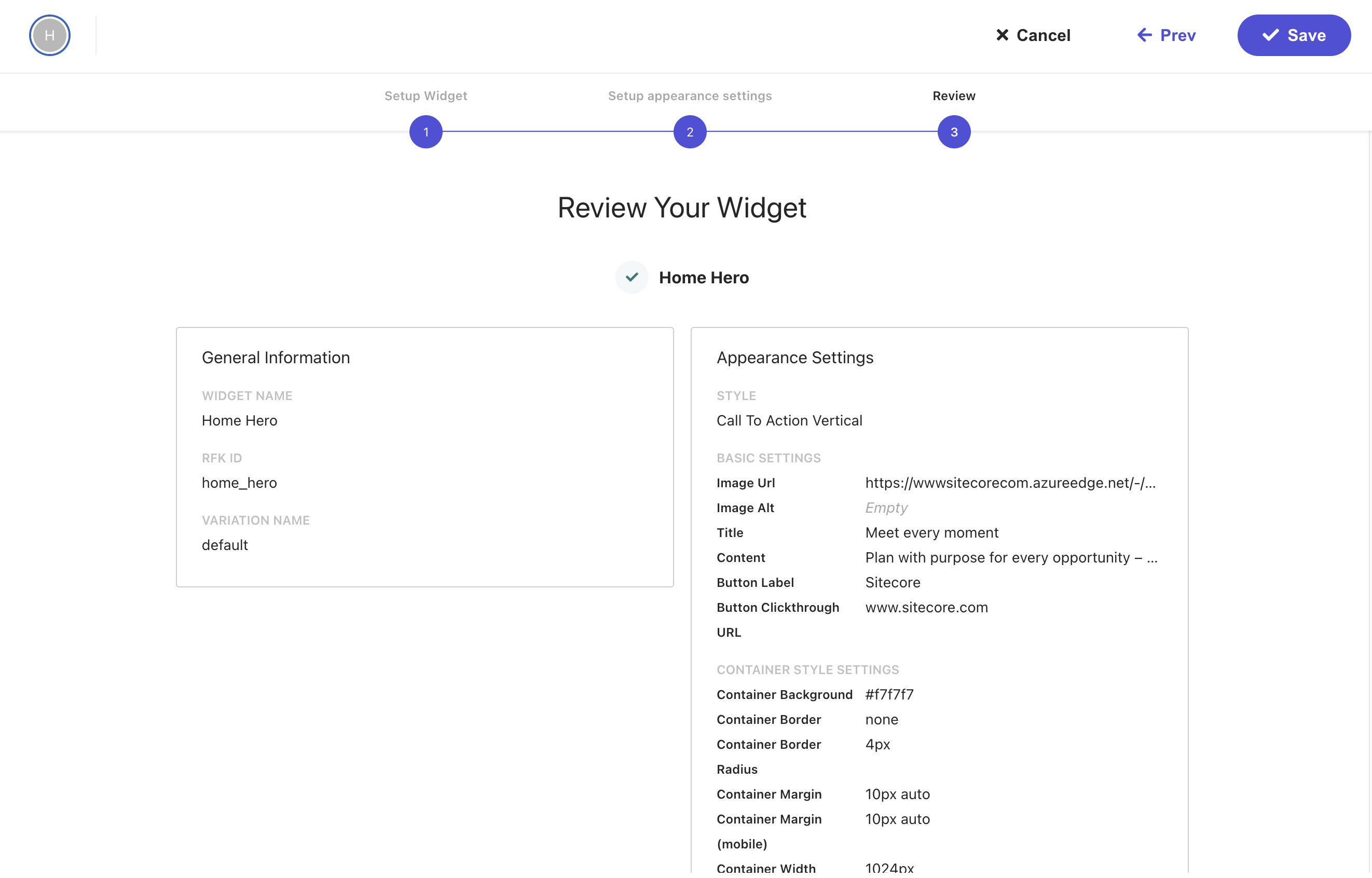Click the Content value Plan with purpose

point(1011,558)
